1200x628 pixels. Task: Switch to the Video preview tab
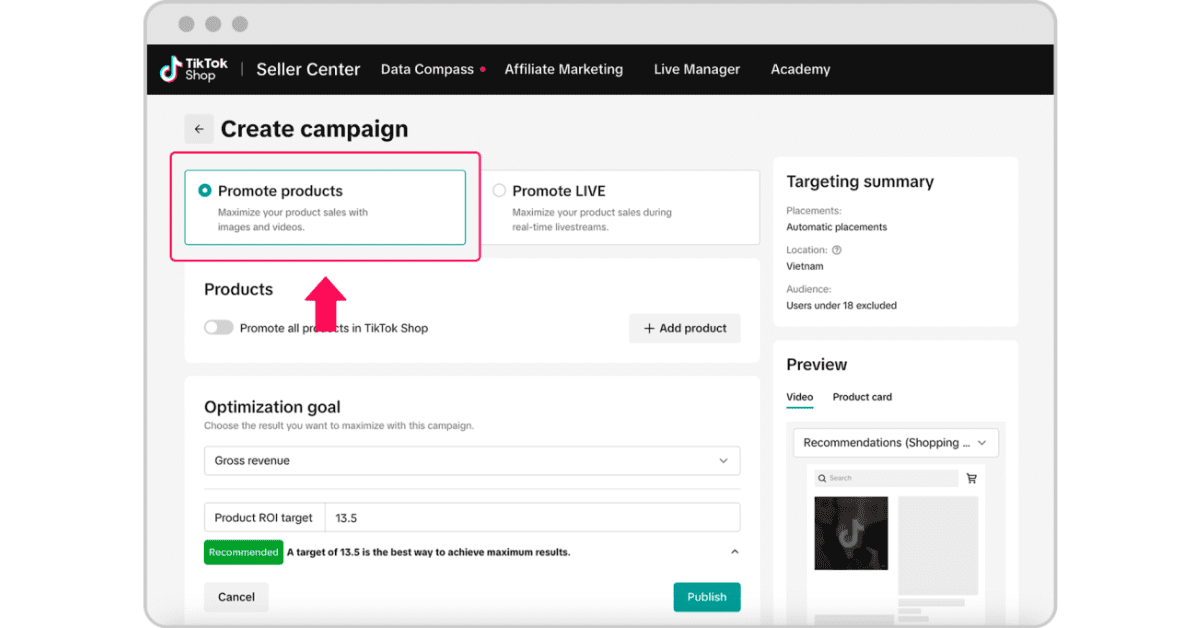(800, 397)
